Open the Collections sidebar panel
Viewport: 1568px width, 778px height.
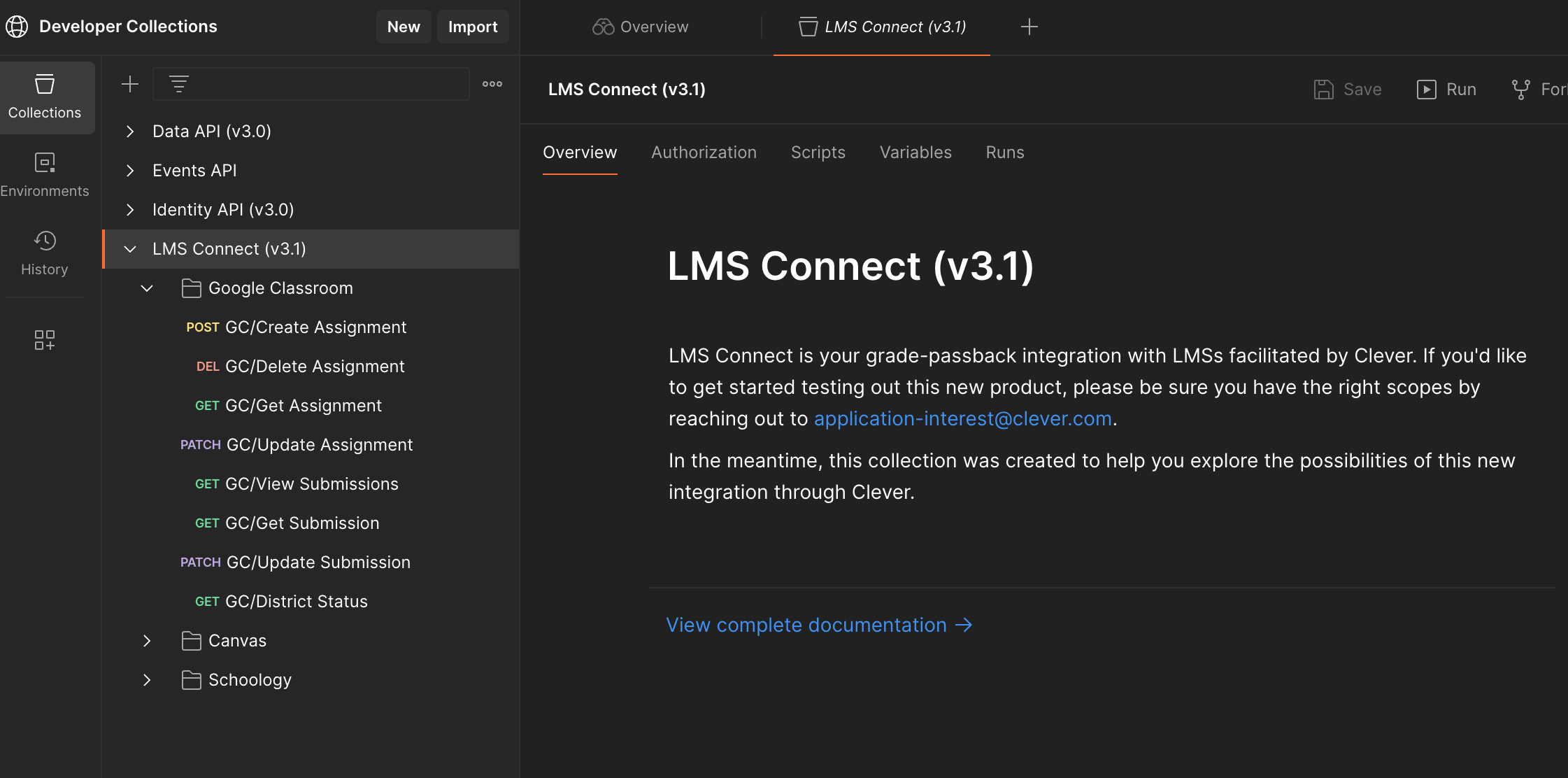pos(45,97)
